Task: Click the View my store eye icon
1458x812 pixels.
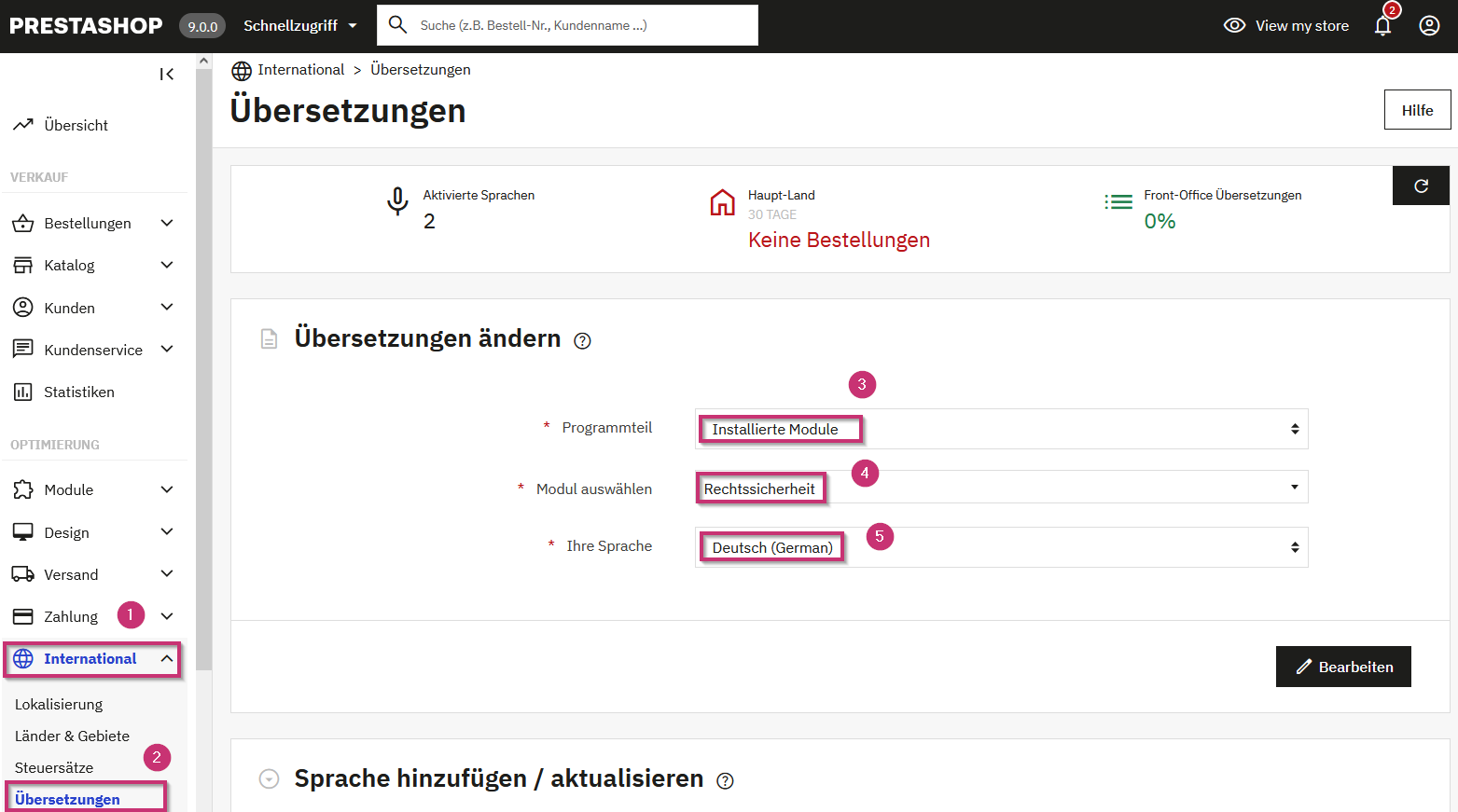Action: click(x=1234, y=26)
